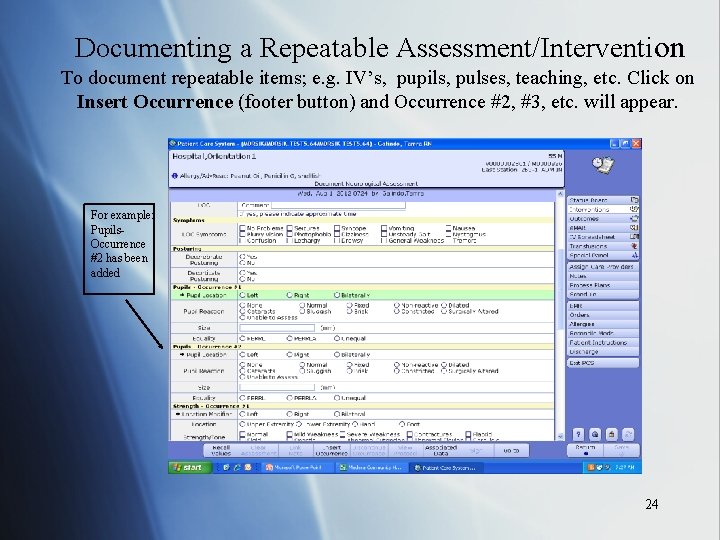Select Right for Pupils Occurrence #2 location
The width and height of the screenshot is (720, 540).
(x=290, y=354)
